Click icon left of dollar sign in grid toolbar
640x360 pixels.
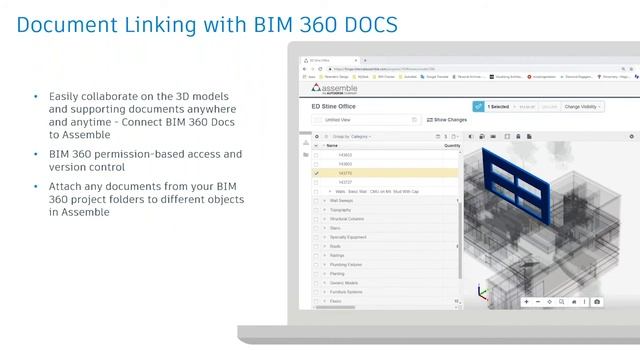pos(438,136)
